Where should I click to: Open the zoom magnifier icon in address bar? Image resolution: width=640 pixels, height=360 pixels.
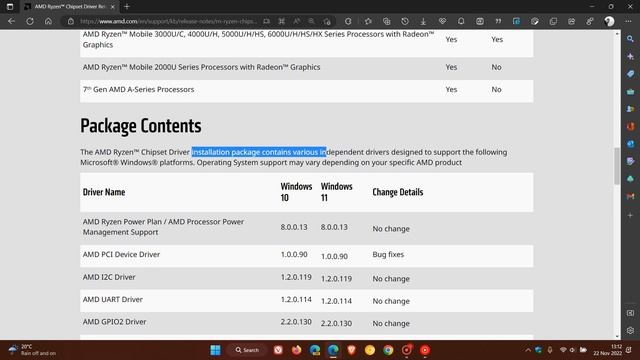[x=311, y=21]
